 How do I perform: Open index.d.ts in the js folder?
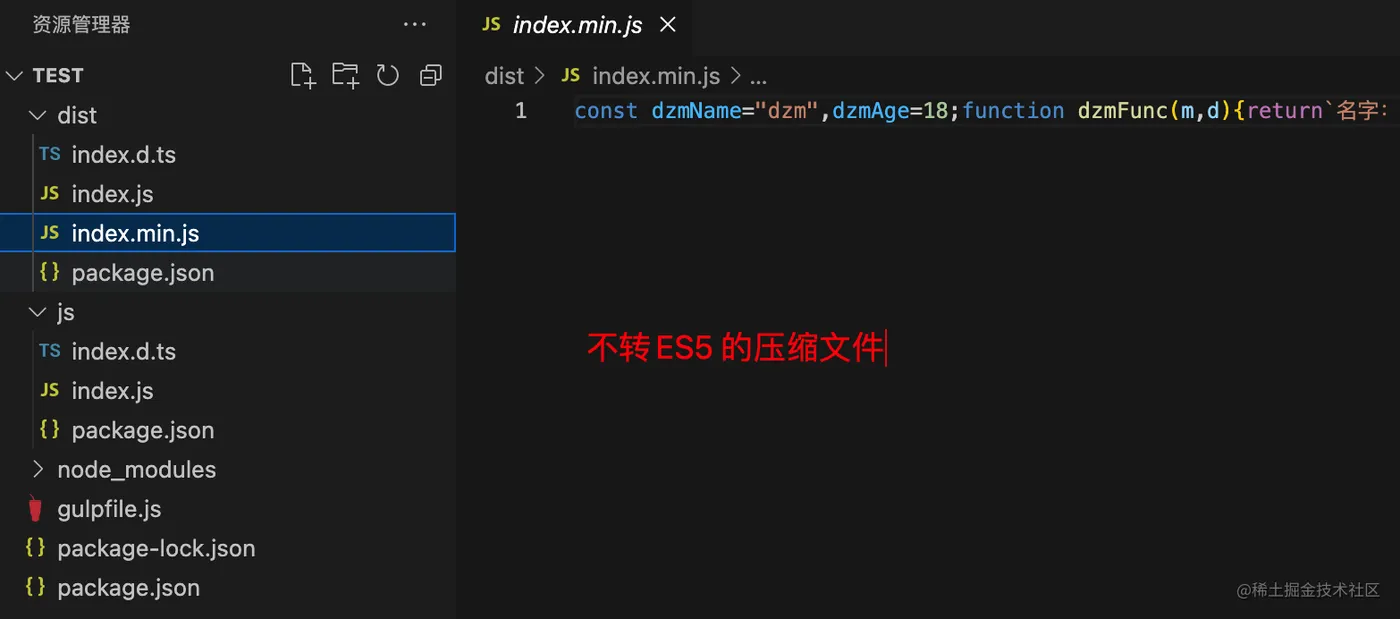(123, 352)
